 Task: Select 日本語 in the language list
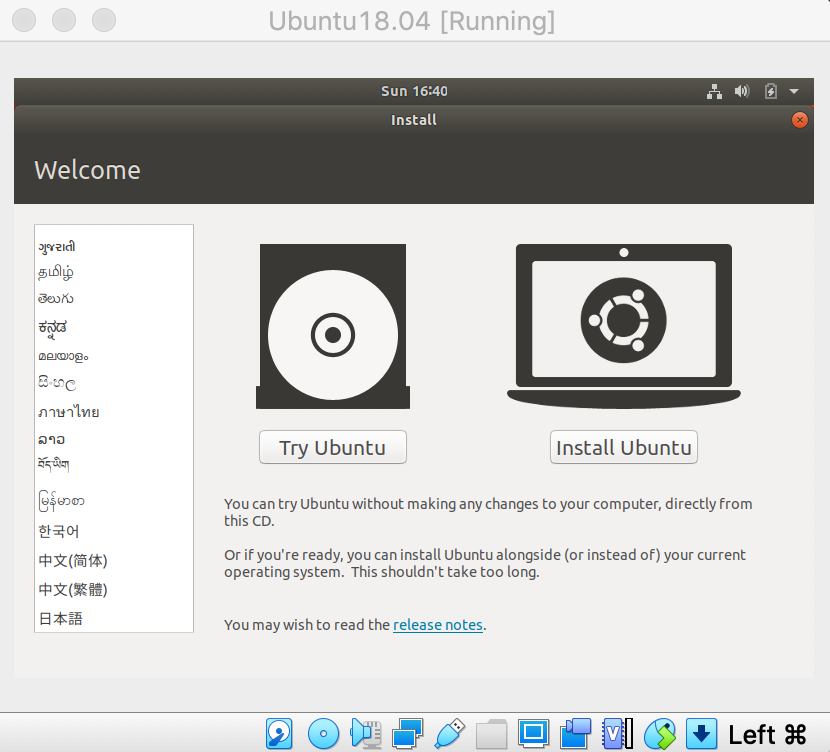[114, 618]
